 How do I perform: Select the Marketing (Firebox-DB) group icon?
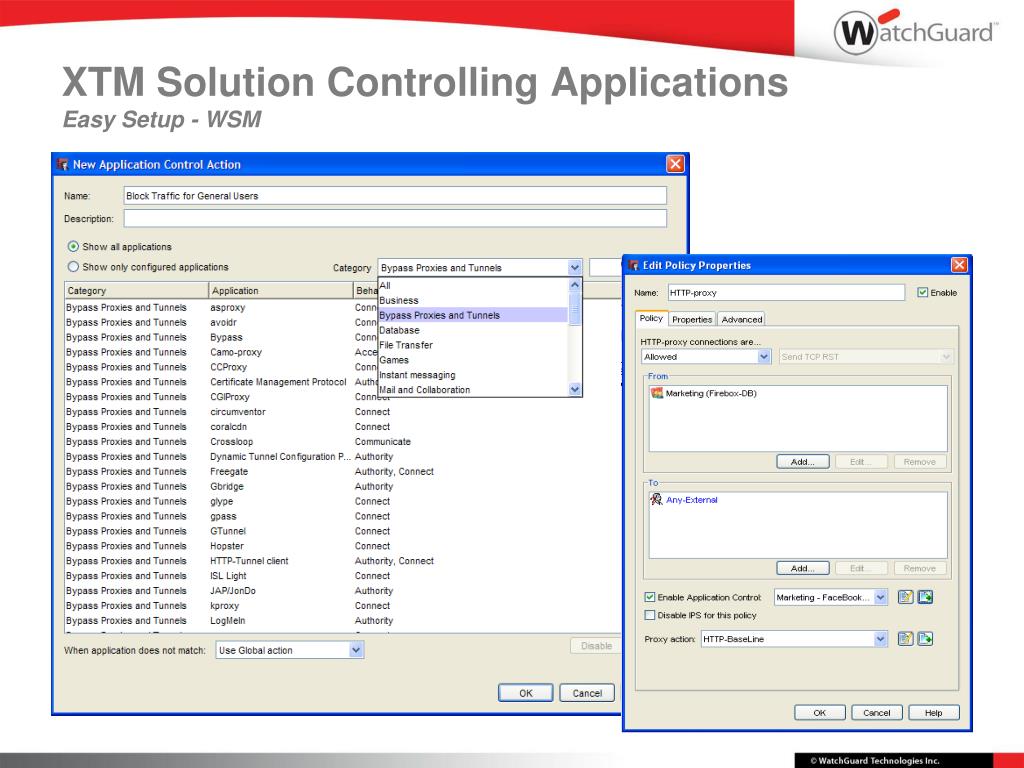(657, 393)
